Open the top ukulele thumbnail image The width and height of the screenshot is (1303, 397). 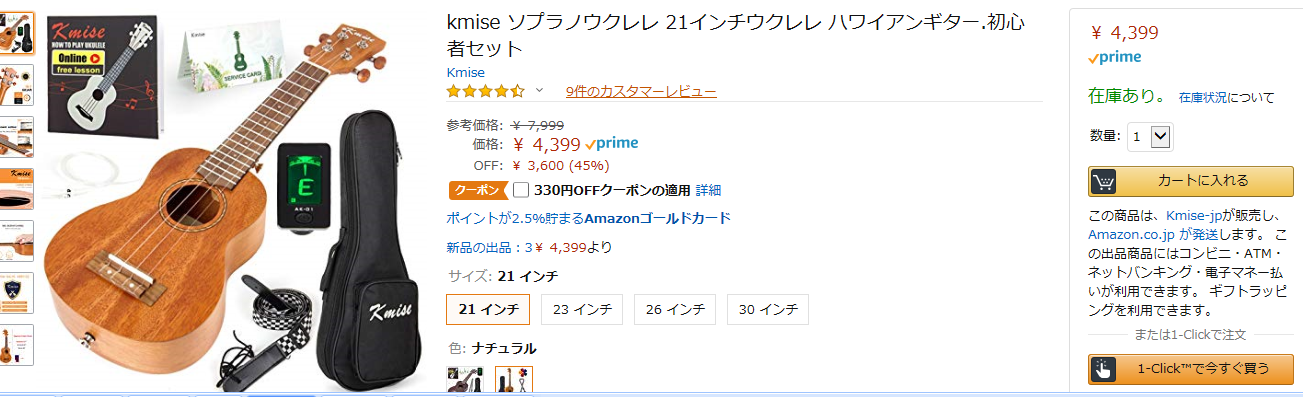(x=17, y=33)
